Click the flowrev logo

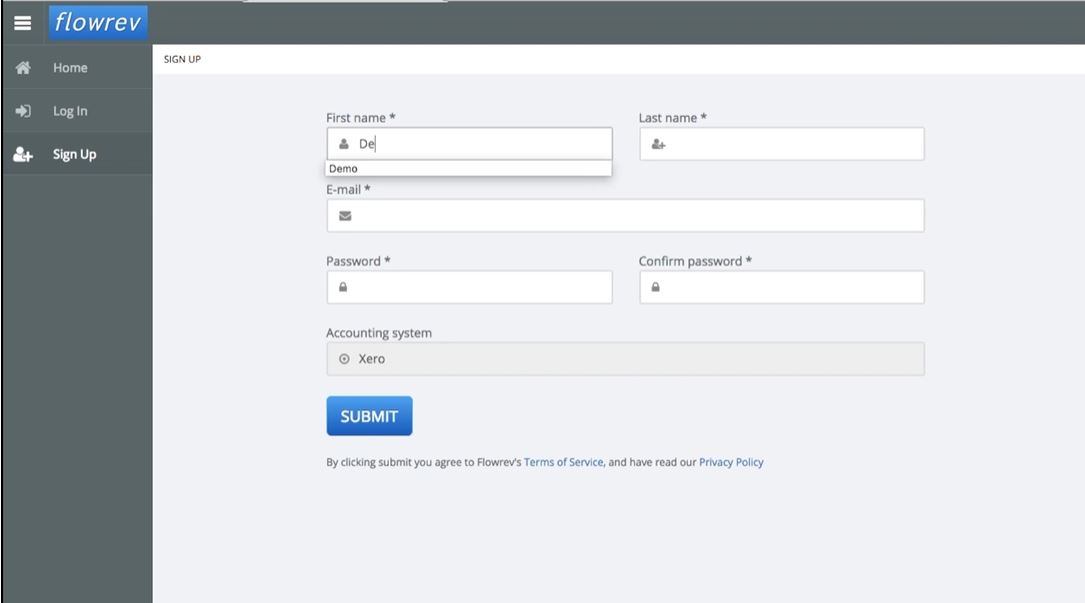97,22
